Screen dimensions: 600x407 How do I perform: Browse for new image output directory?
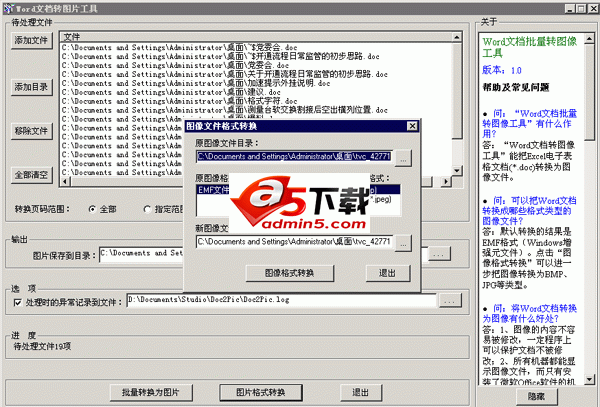403,243
